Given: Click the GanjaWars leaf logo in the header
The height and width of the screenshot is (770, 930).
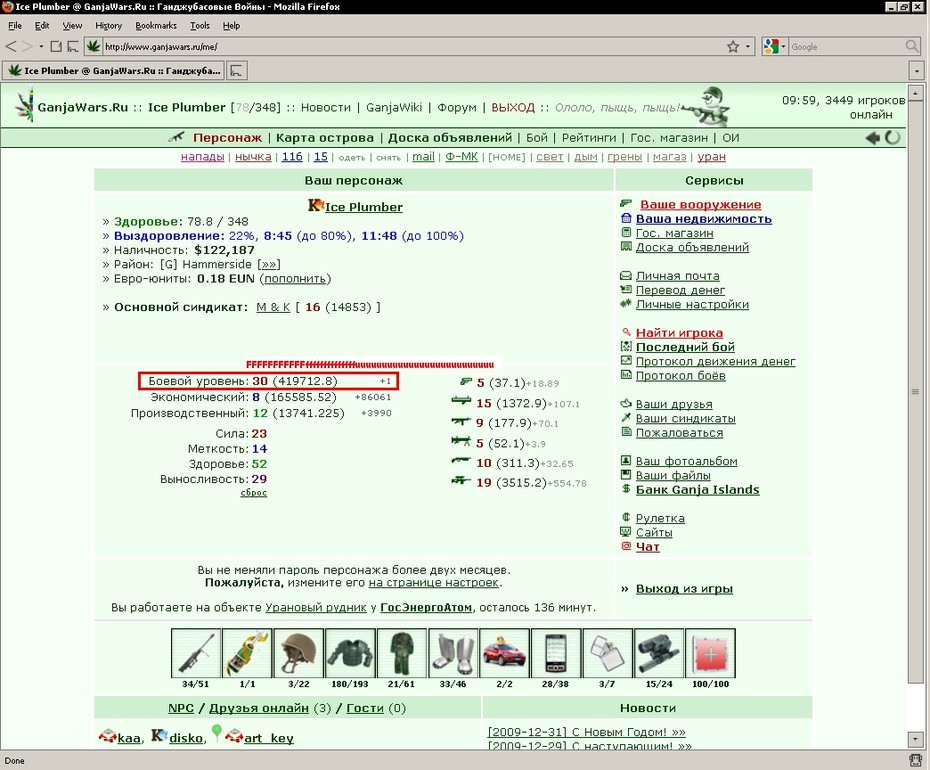Looking at the screenshot, I should pyautogui.click(x=24, y=106).
